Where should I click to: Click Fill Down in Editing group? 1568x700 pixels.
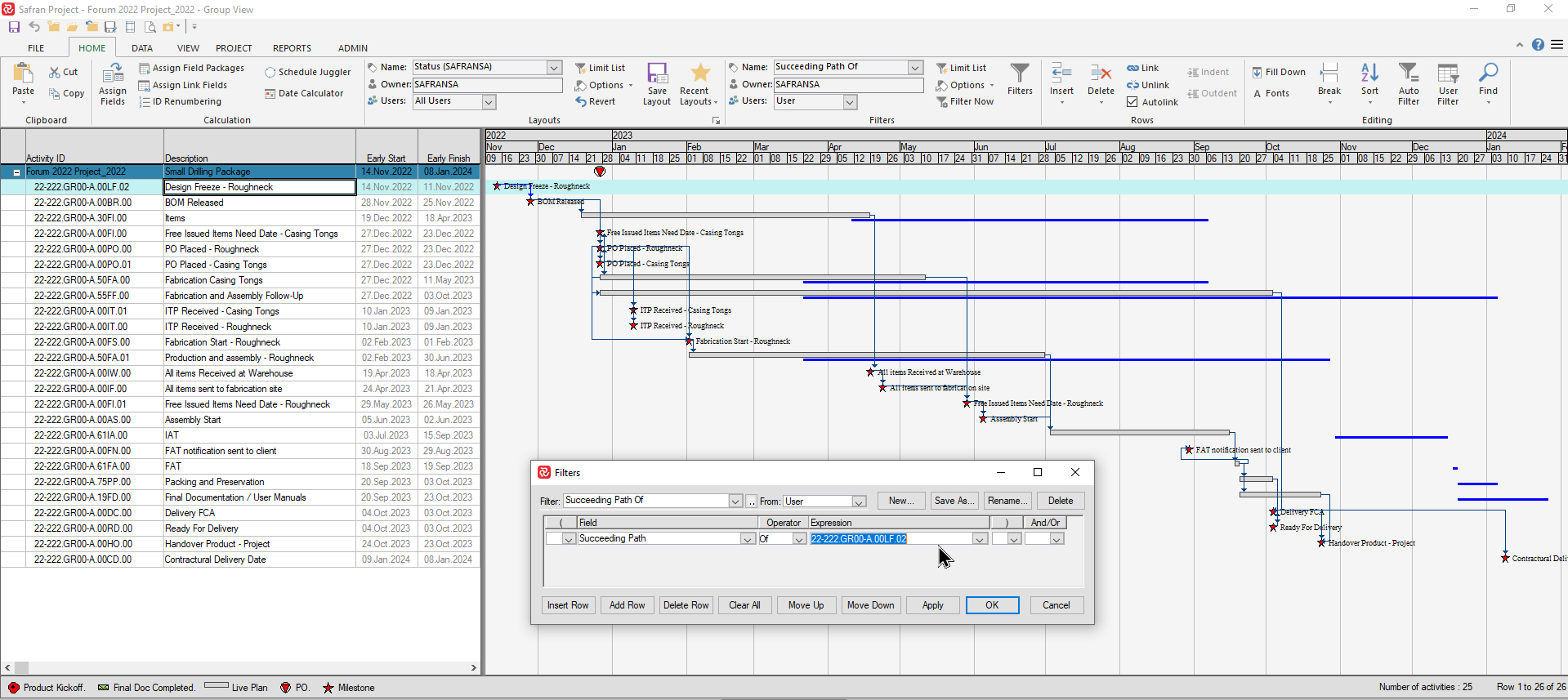point(1279,72)
